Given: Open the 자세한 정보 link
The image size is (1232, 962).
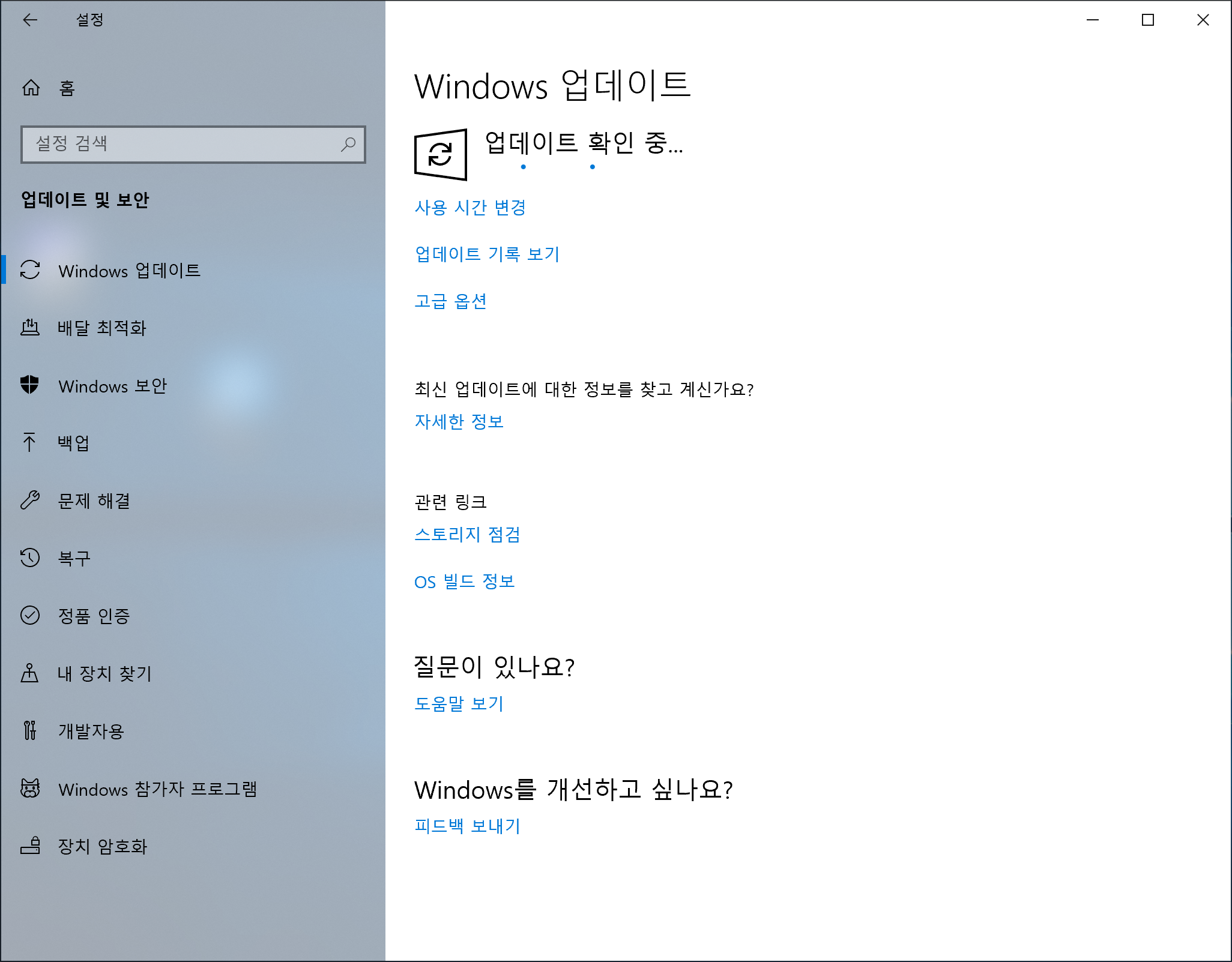Looking at the screenshot, I should [x=459, y=421].
